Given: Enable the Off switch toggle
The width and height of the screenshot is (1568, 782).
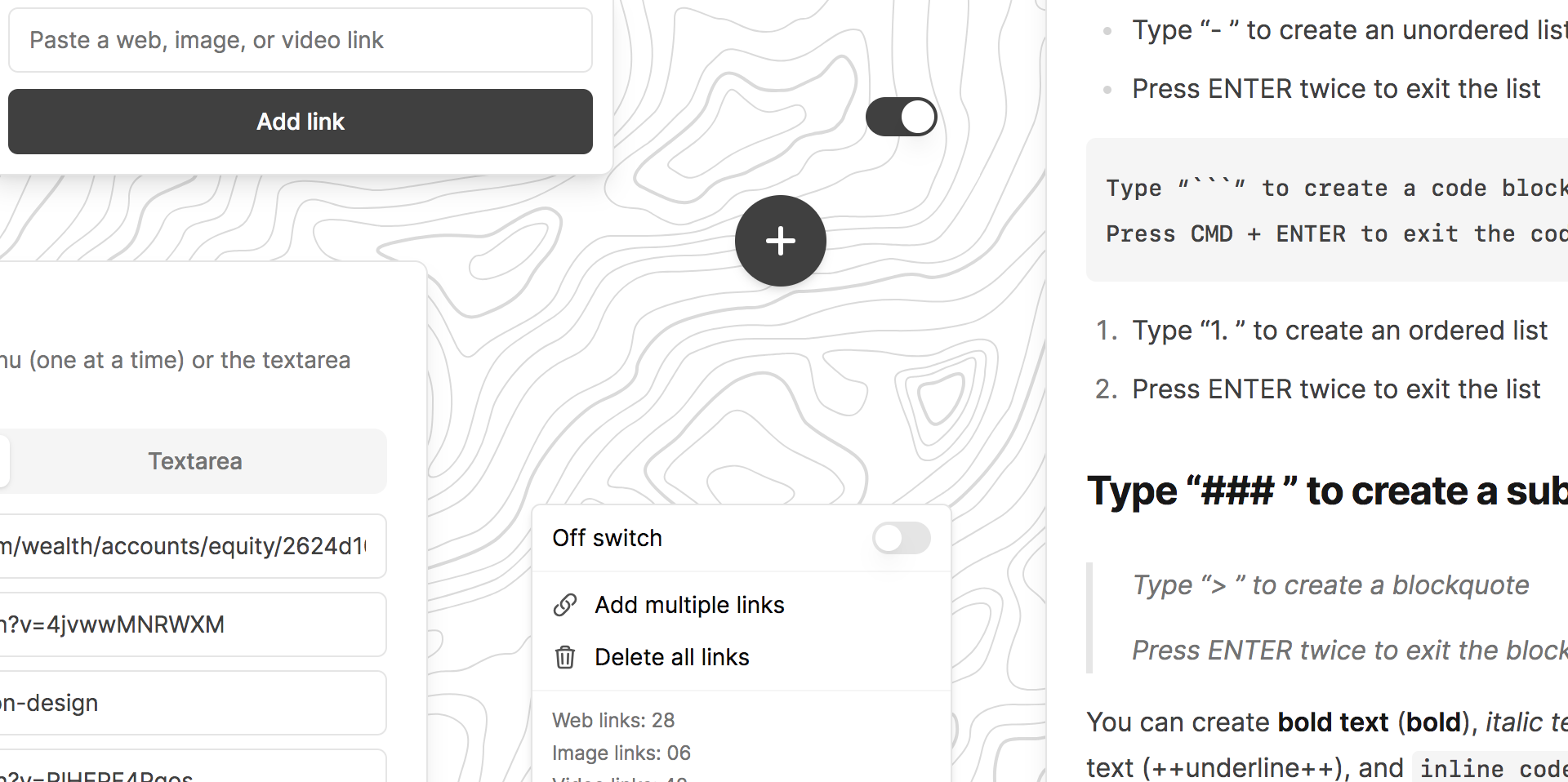Looking at the screenshot, I should coord(901,538).
